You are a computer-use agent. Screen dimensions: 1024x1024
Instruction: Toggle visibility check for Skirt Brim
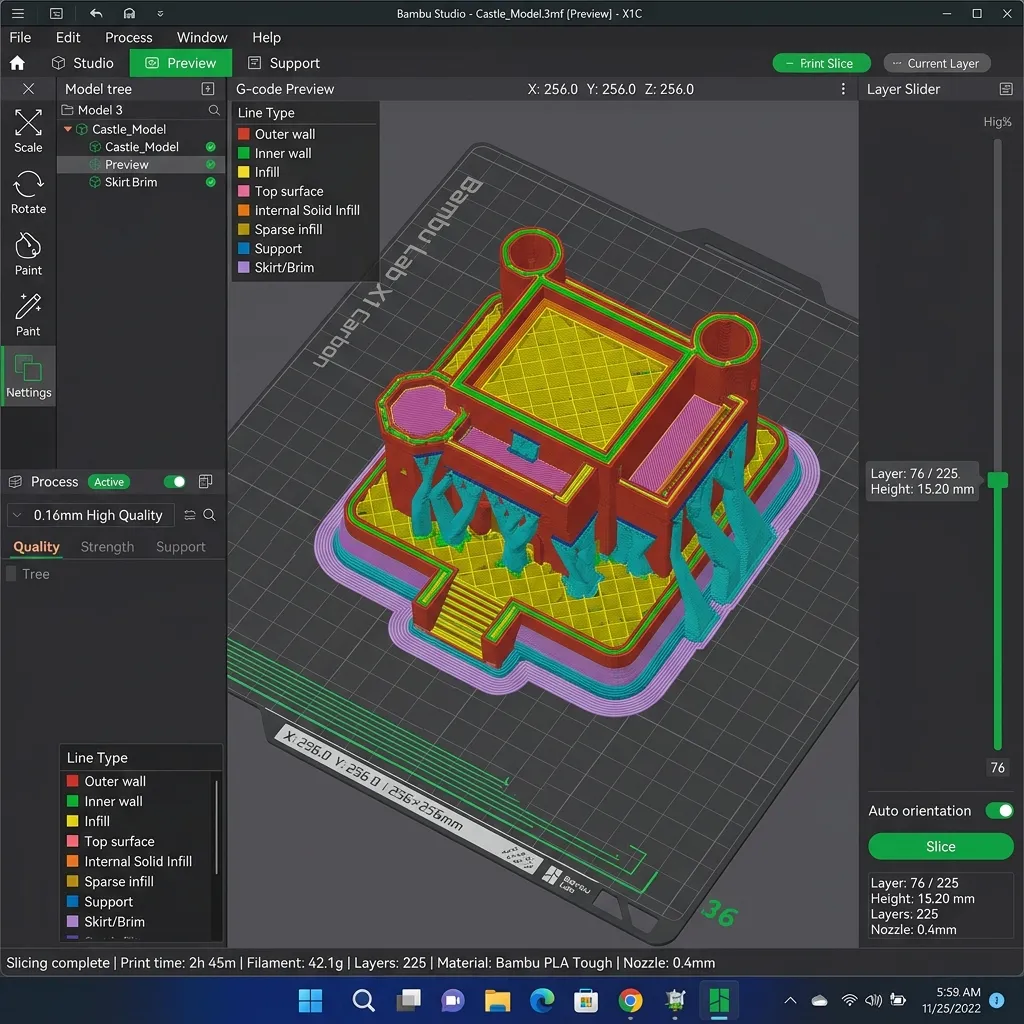click(x=211, y=182)
